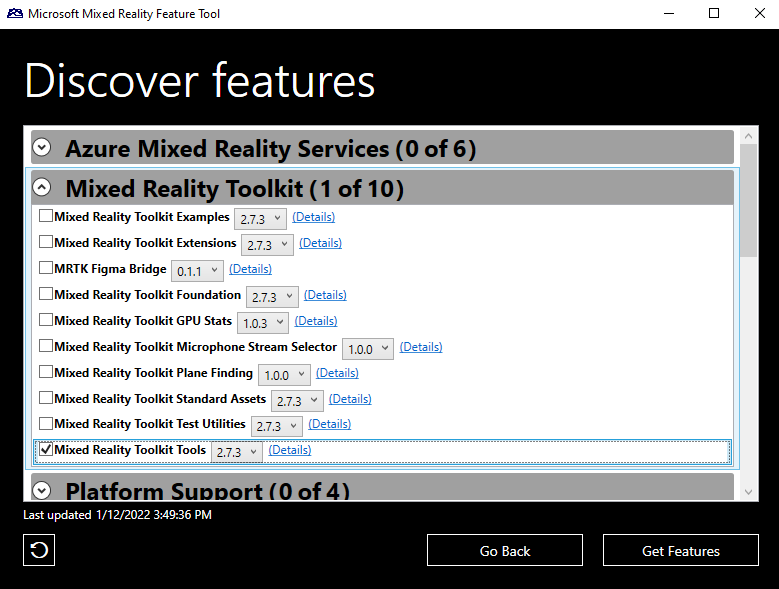Click the Get Features button
The width and height of the screenshot is (779, 589).
(681, 550)
